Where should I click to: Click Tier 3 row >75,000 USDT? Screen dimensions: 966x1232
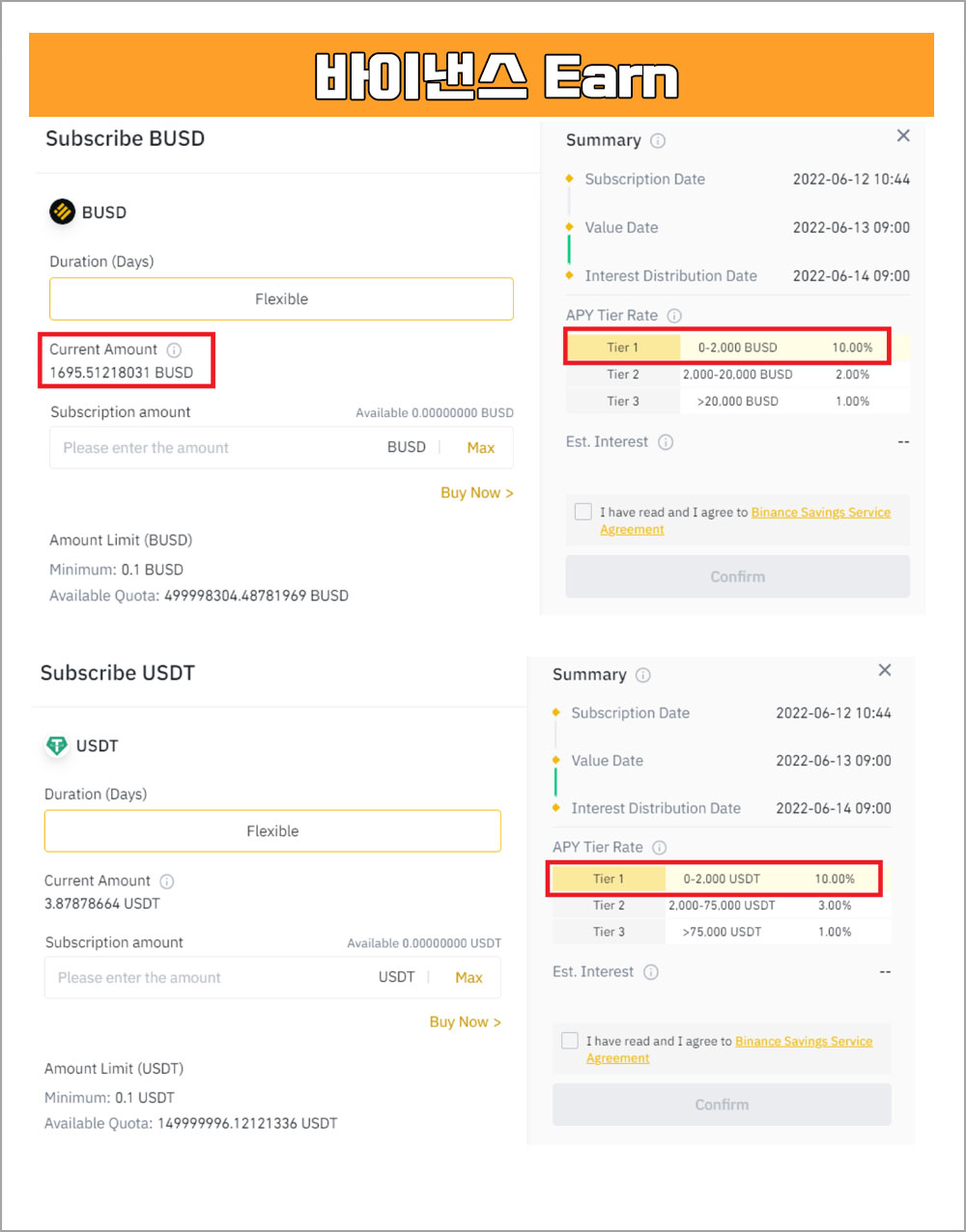click(722, 932)
